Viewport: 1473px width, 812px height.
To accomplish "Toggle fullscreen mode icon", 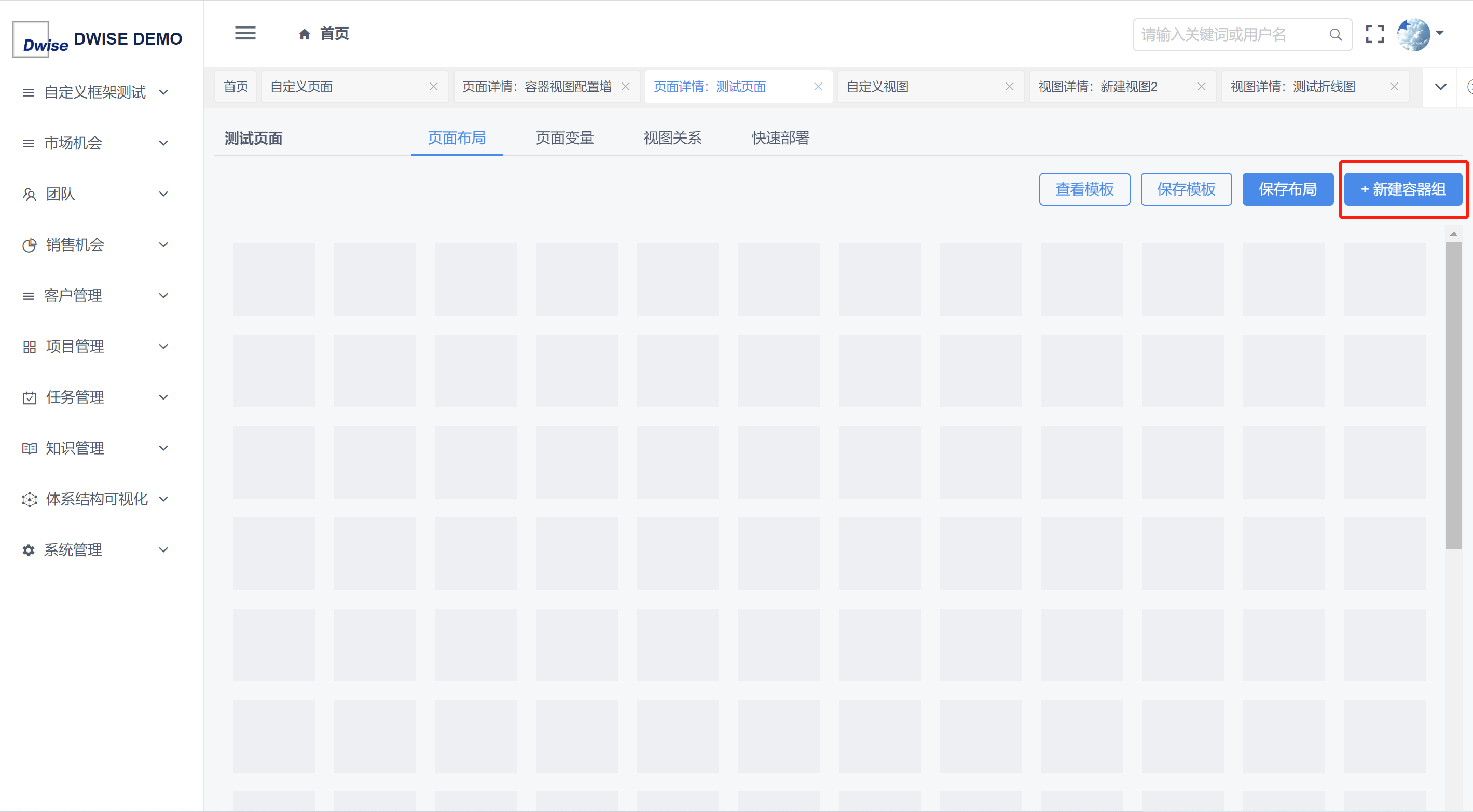I will [1374, 34].
